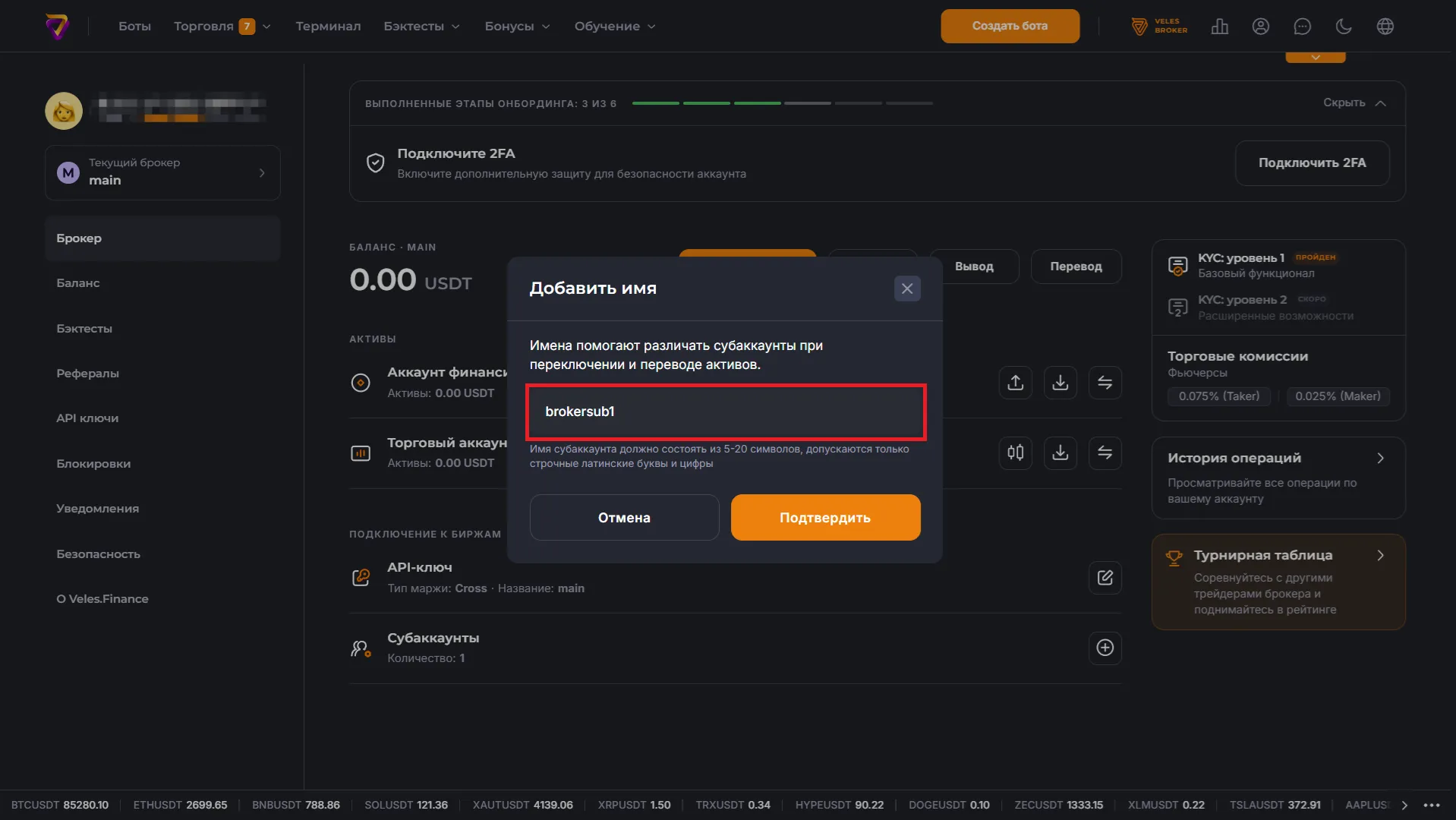Click the transfer arrows icon for Аккаунт финансирования
This screenshot has width=1456, height=820.
tap(1105, 383)
